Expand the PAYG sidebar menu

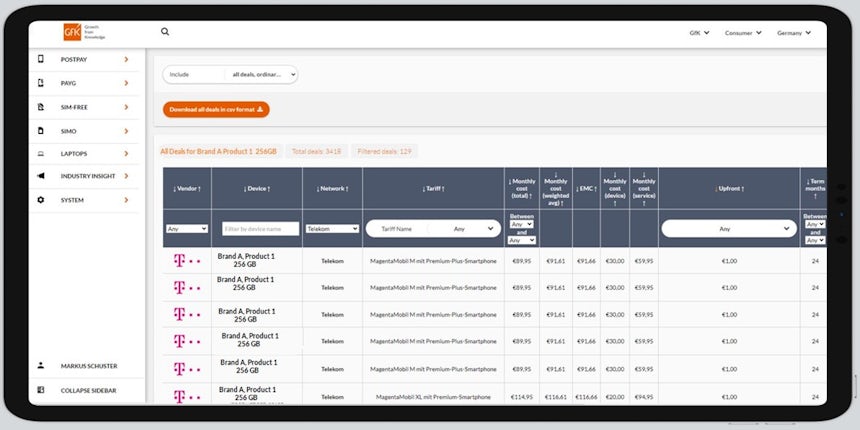pos(126,83)
